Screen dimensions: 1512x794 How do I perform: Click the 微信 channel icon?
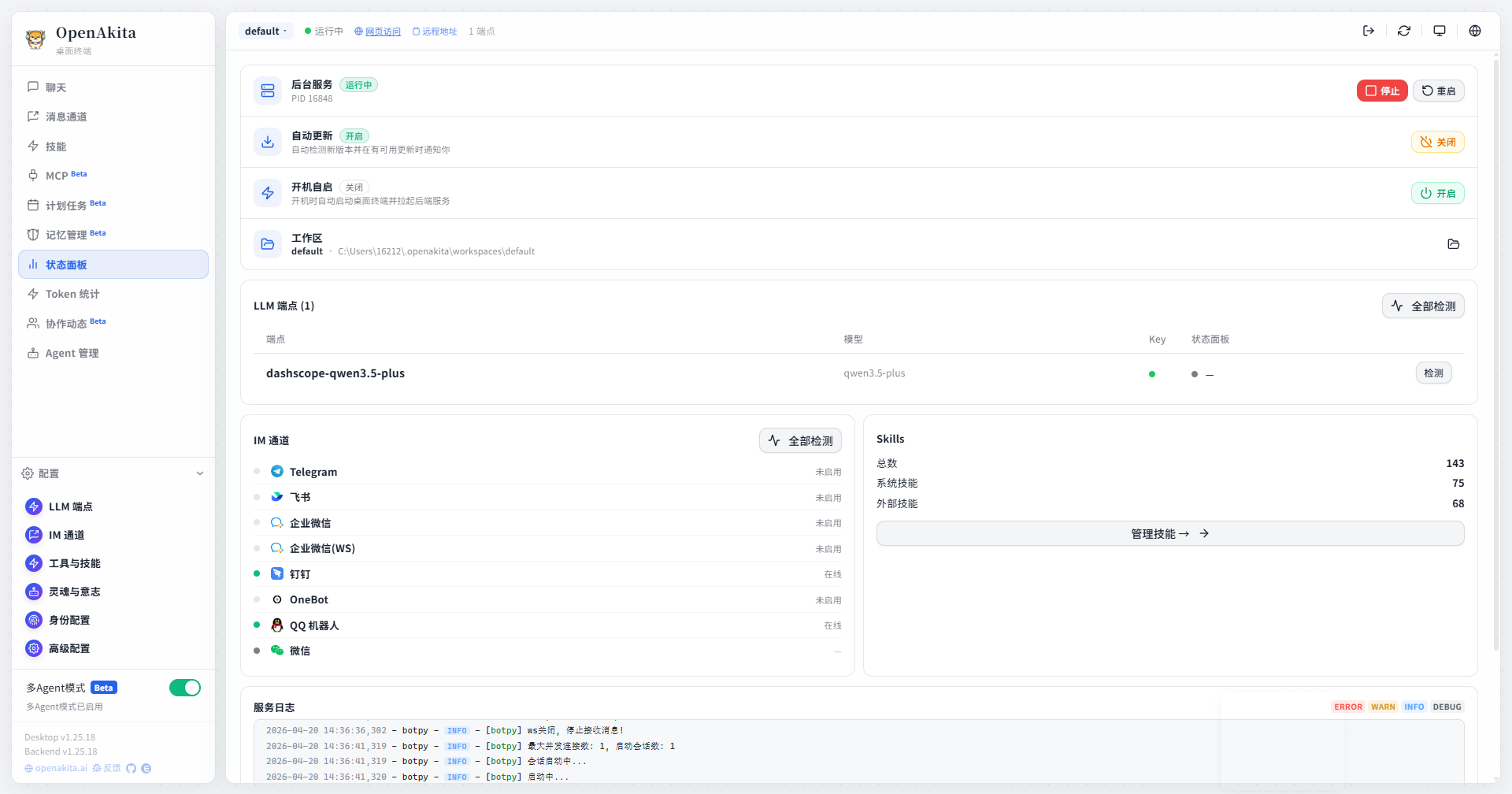pyautogui.click(x=277, y=651)
